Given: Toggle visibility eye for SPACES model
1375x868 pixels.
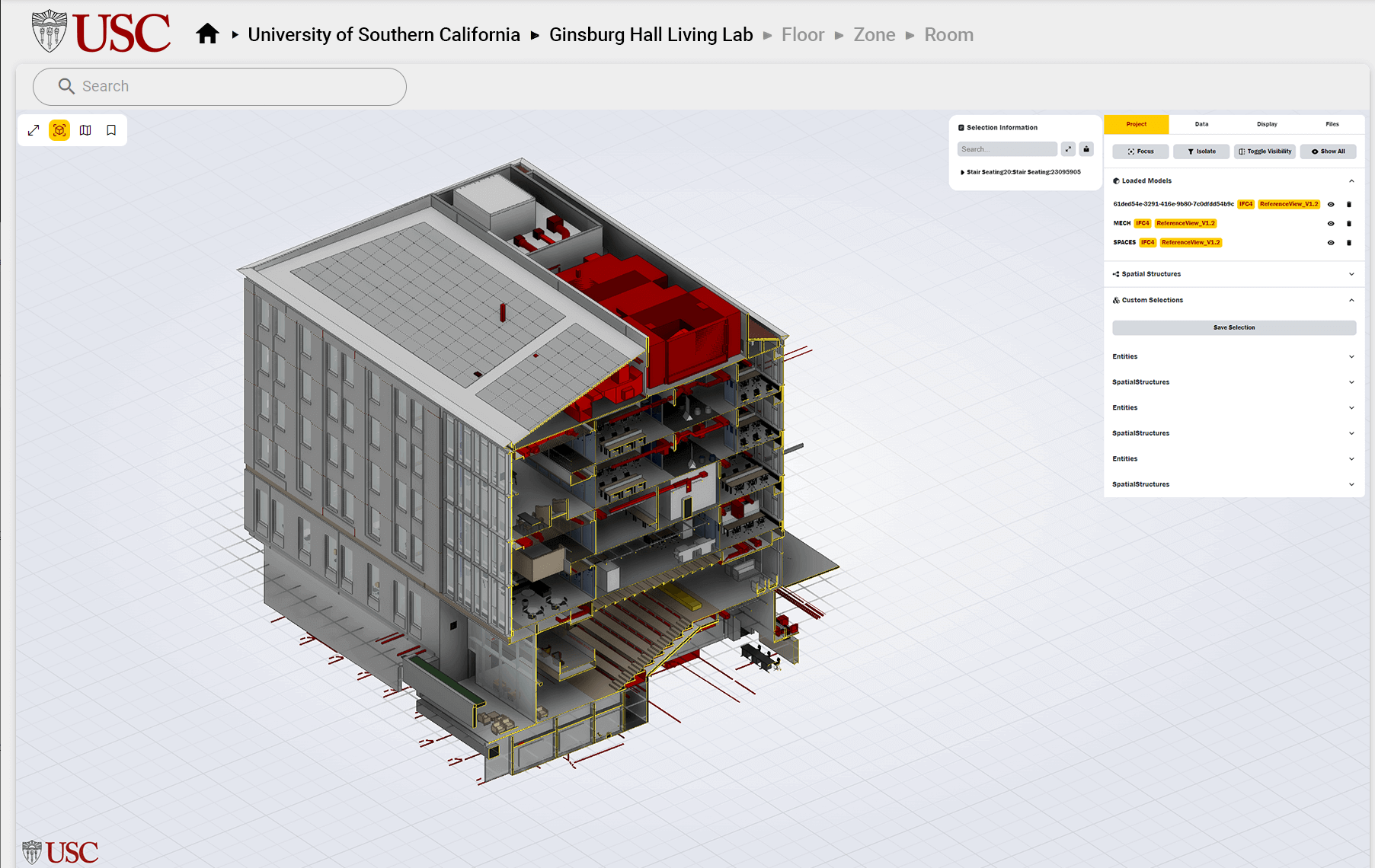Looking at the screenshot, I should (1331, 242).
